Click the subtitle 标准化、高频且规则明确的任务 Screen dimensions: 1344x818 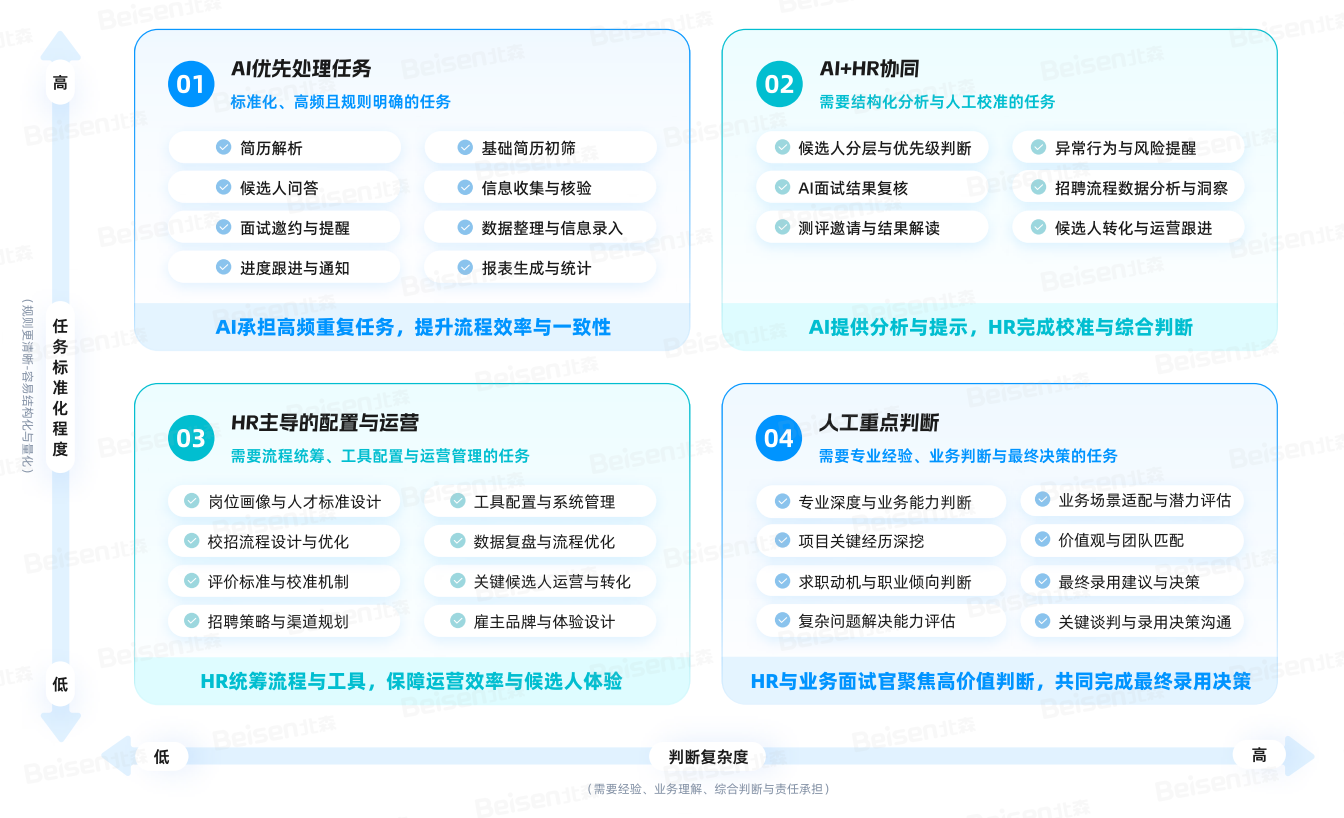(341, 101)
